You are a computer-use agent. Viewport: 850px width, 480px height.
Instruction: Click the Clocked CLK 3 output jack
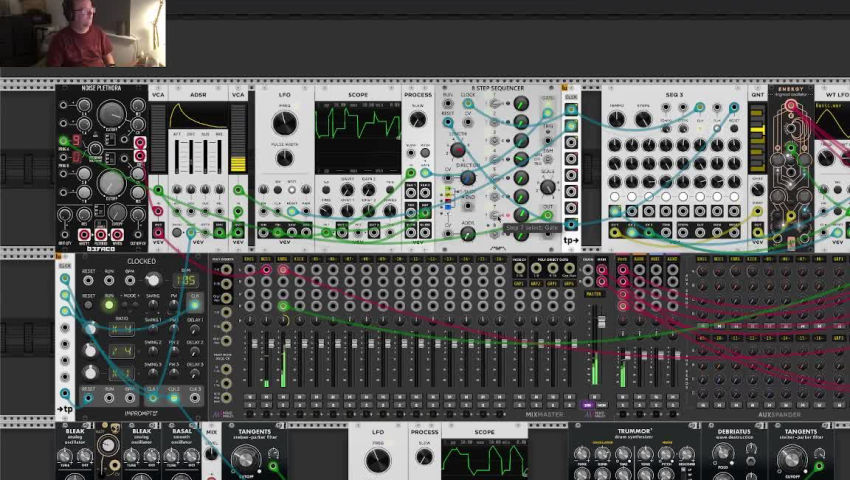pos(195,398)
